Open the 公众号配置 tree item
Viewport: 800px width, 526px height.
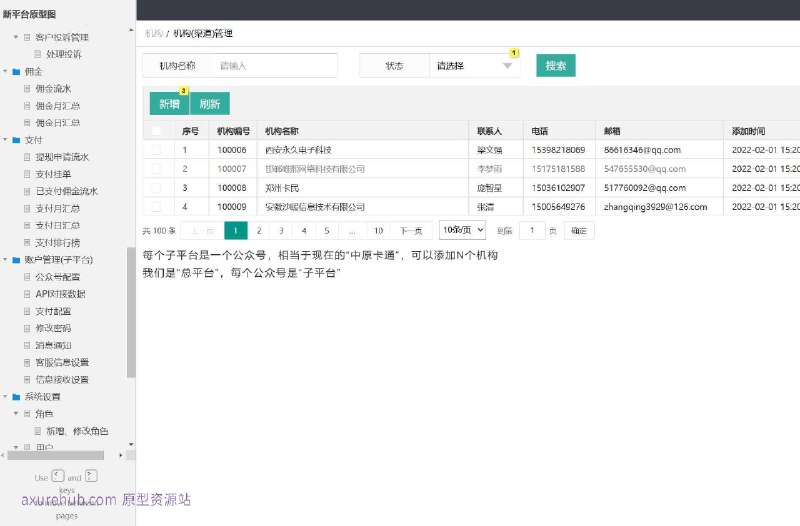pyautogui.click(x=58, y=277)
